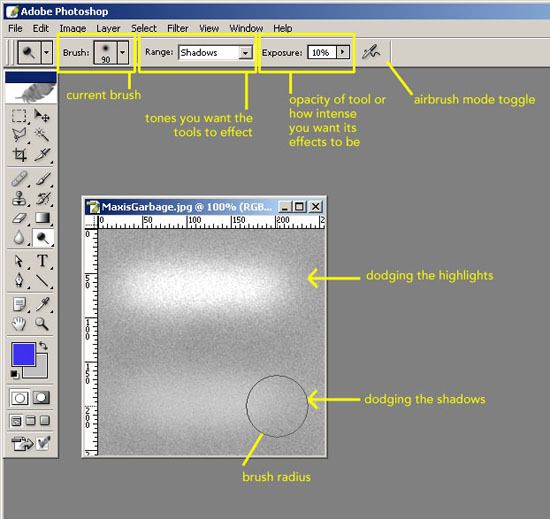550x519 pixels.
Task: Pick the Eraser tool
Action: coord(19,218)
